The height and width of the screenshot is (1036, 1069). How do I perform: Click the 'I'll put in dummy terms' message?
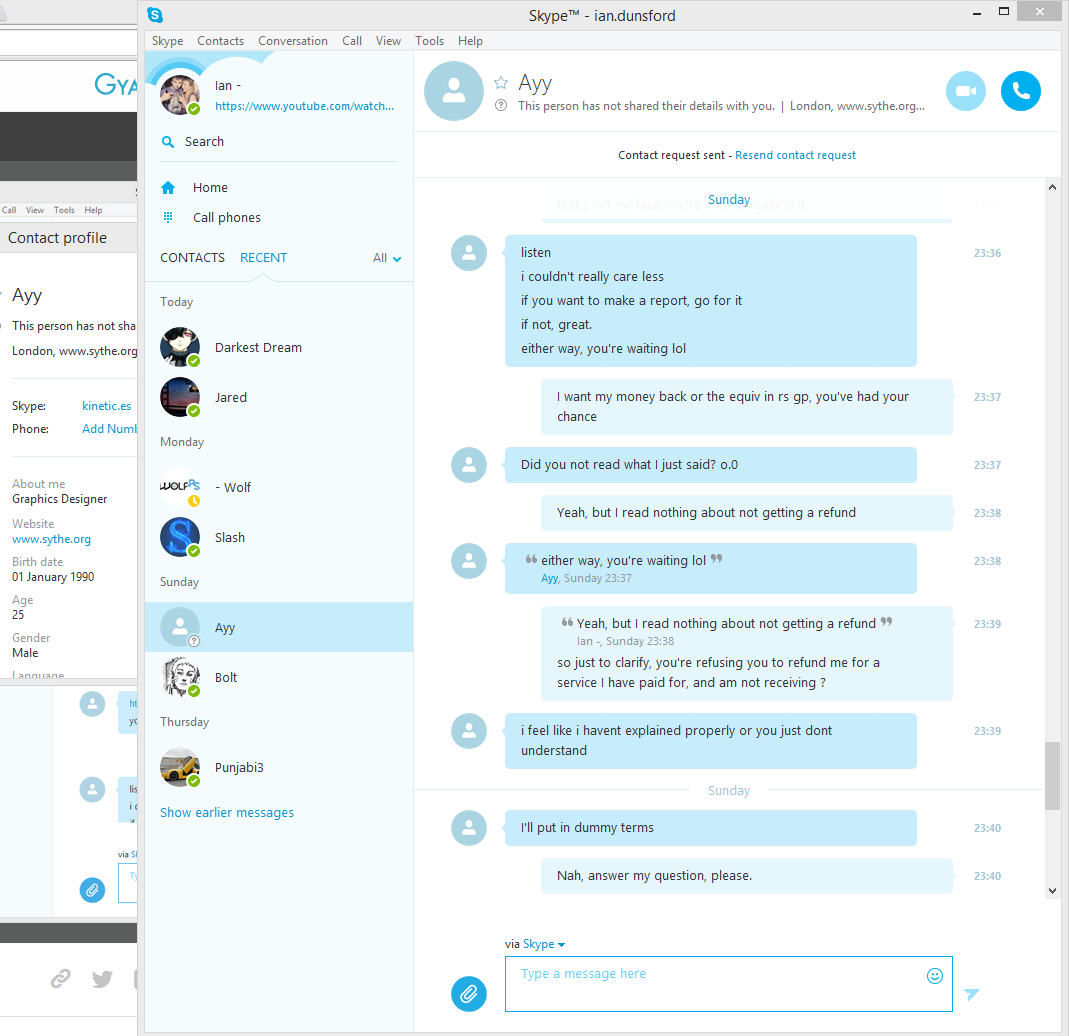coord(710,828)
